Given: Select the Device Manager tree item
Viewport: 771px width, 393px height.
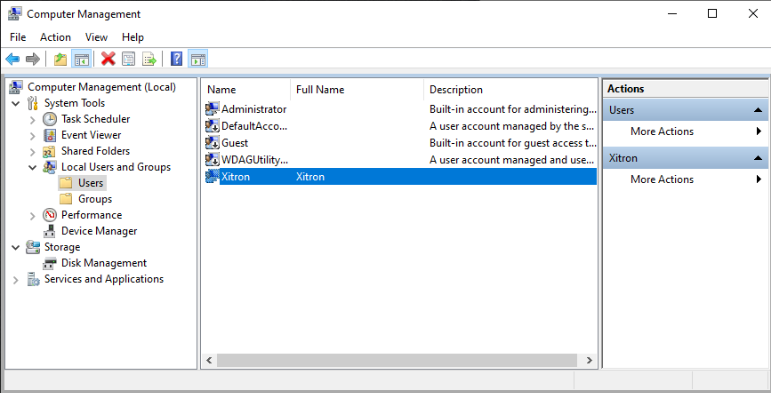Looking at the screenshot, I should (x=99, y=231).
